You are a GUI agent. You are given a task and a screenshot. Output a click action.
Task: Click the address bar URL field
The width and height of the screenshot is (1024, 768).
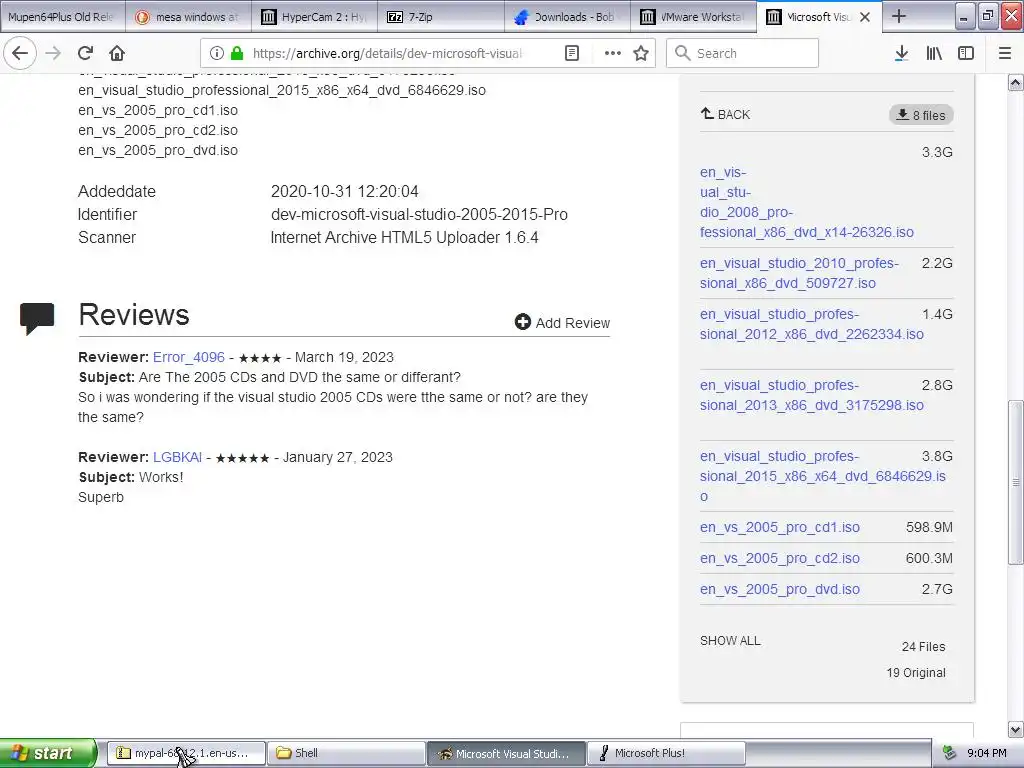click(387, 53)
